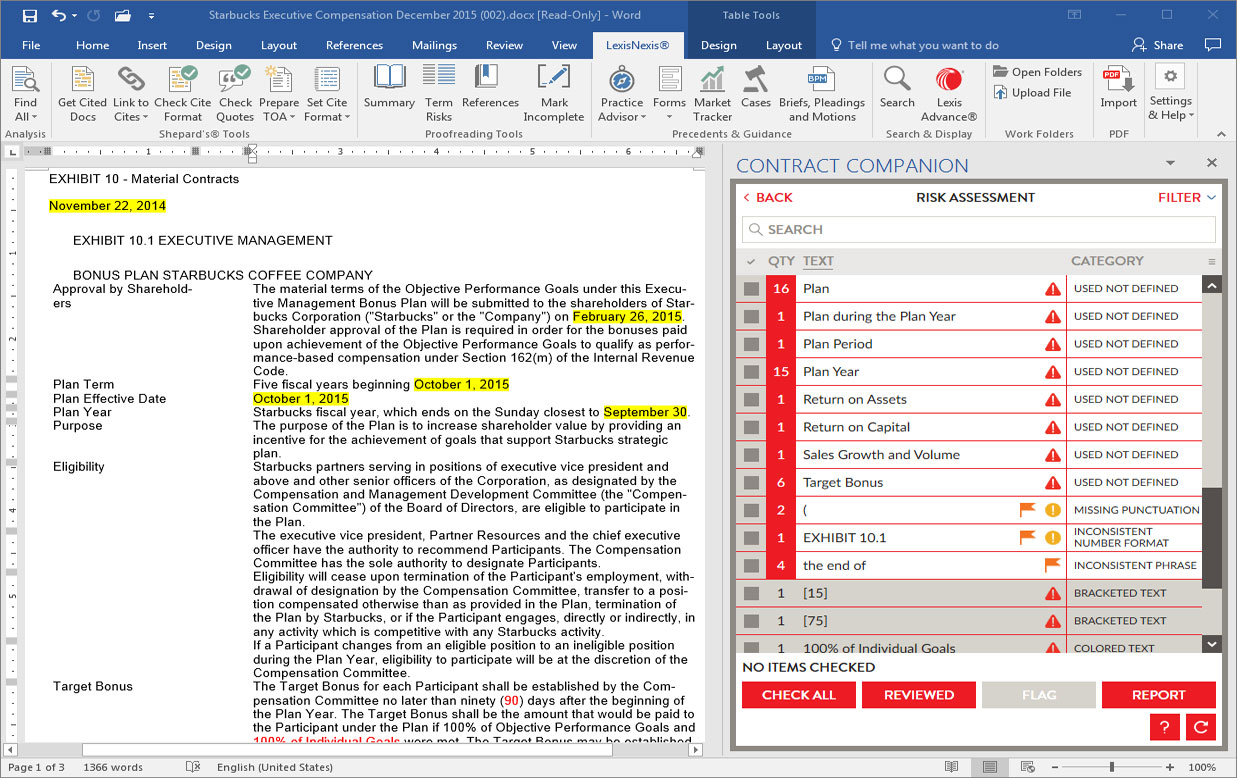Click the Check Cite Format tool

182,94
